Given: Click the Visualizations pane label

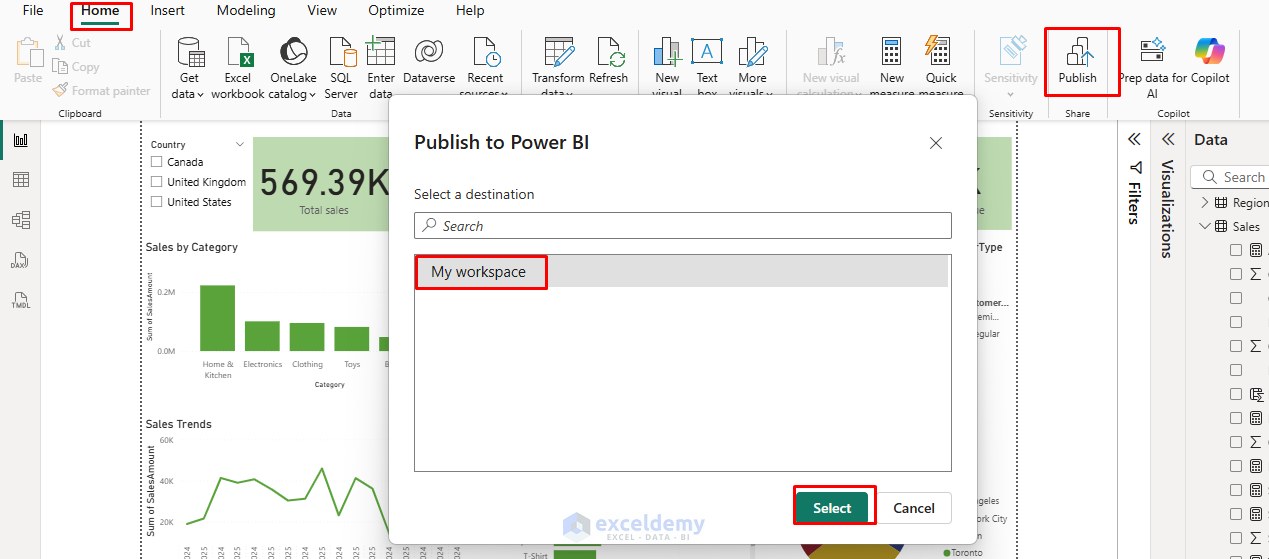Looking at the screenshot, I should point(1167,208).
